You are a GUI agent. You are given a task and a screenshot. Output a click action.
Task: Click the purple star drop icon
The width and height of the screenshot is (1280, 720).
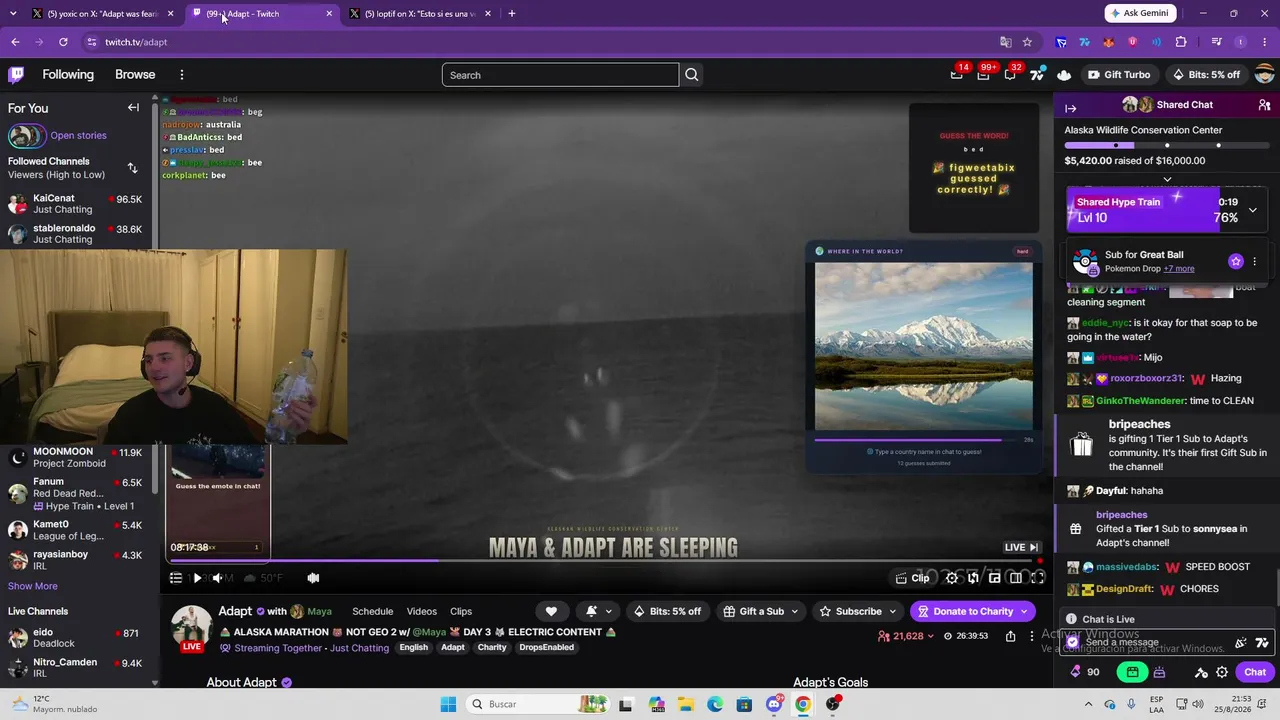coord(1236,262)
